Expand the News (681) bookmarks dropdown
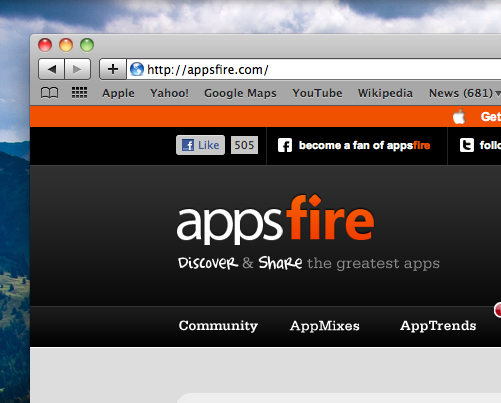This screenshot has width=501, height=403. 465,93
